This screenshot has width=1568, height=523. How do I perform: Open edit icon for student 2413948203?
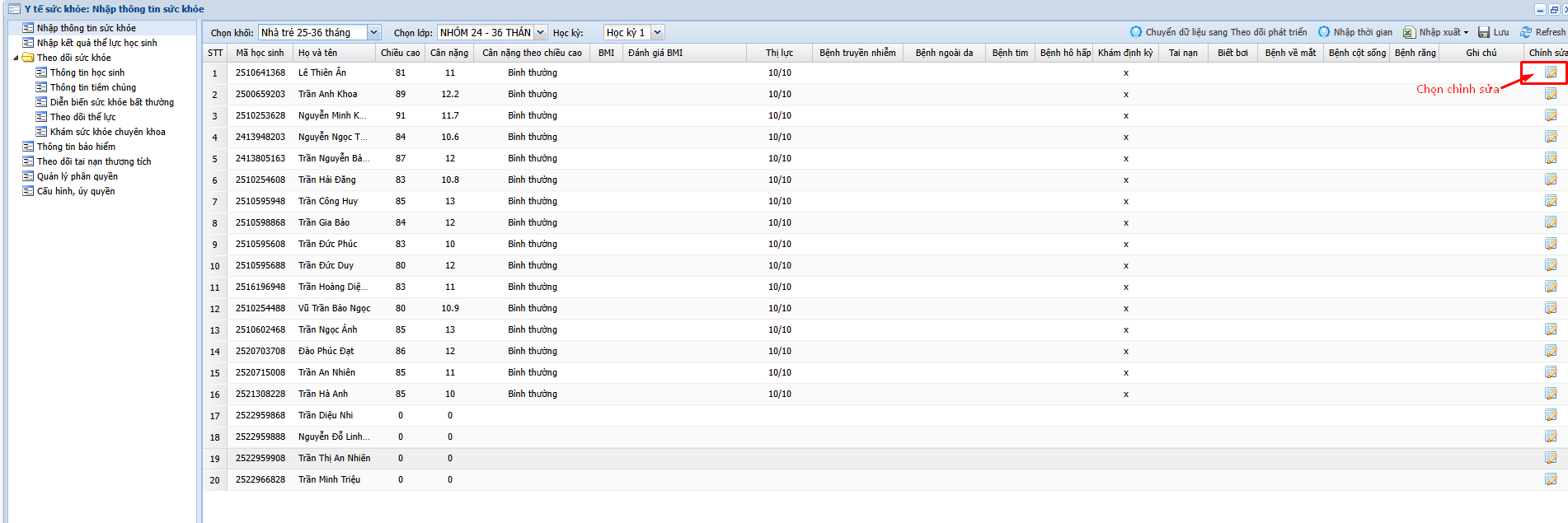[x=1551, y=137]
